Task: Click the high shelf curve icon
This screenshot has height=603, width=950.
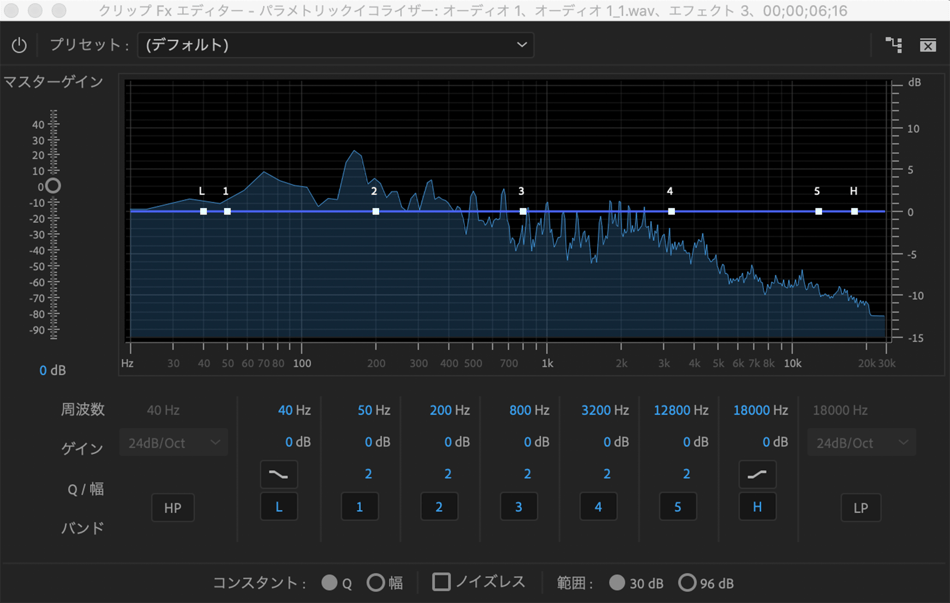Action: coord(757,474)
